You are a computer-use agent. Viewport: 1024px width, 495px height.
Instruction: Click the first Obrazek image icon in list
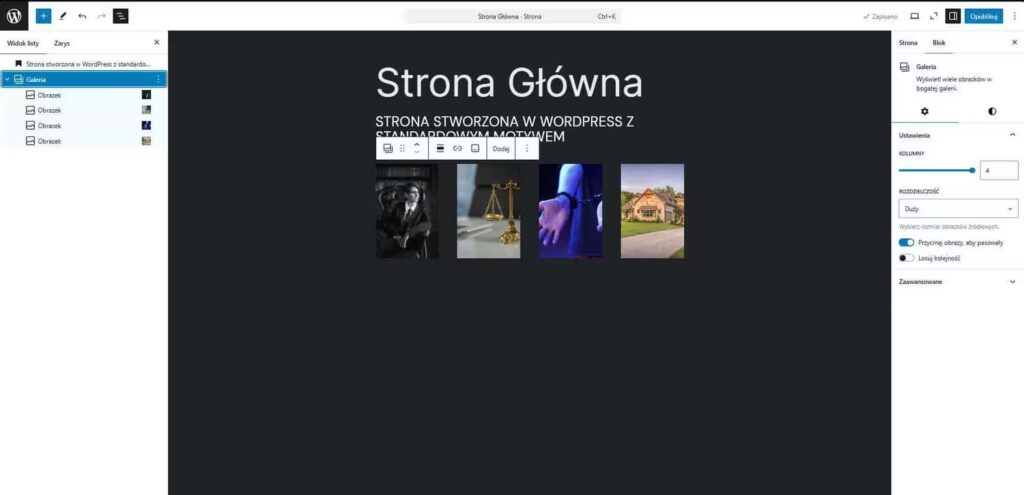pos(30,95)
